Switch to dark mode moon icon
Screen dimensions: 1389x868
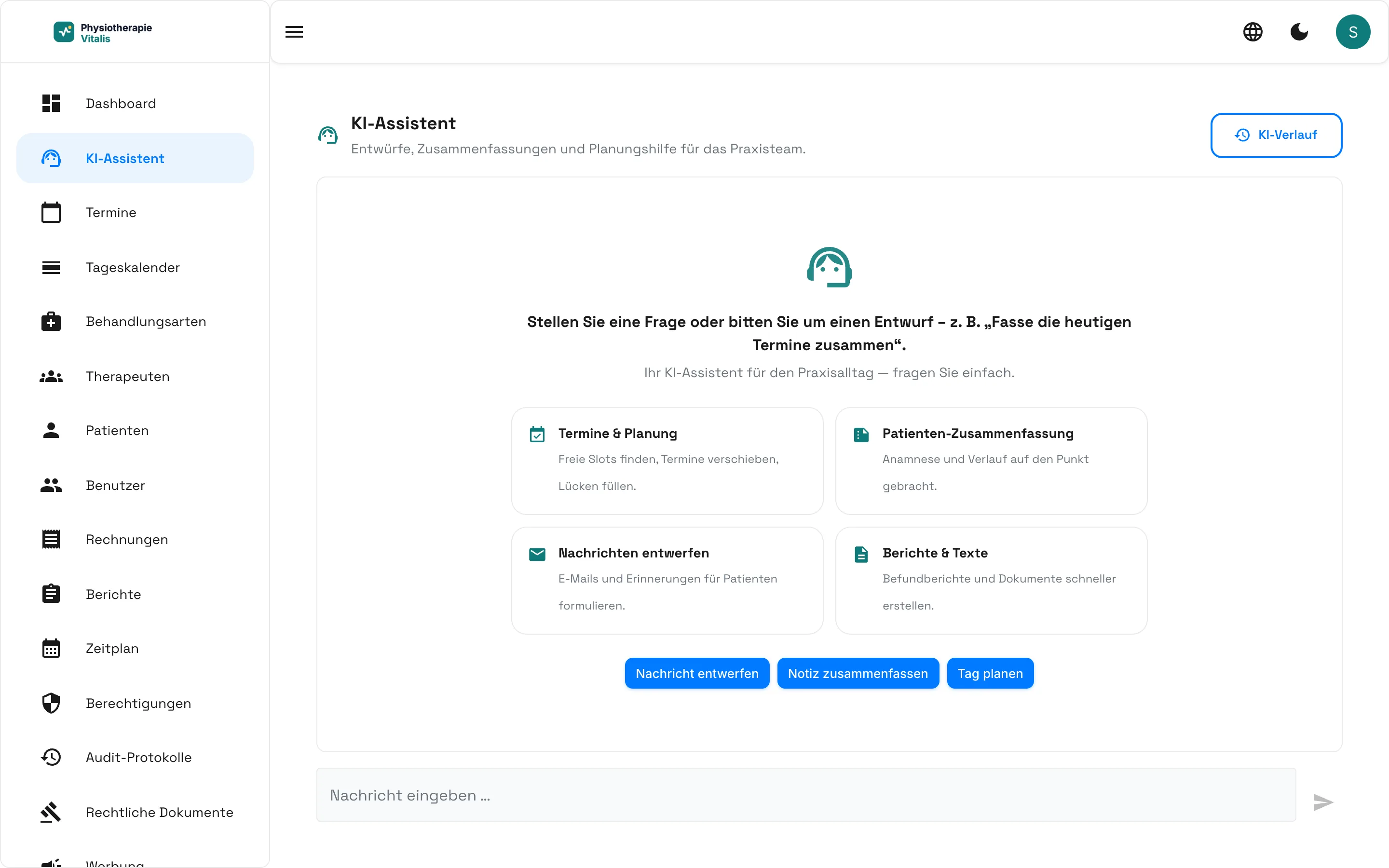[1299, 32]
